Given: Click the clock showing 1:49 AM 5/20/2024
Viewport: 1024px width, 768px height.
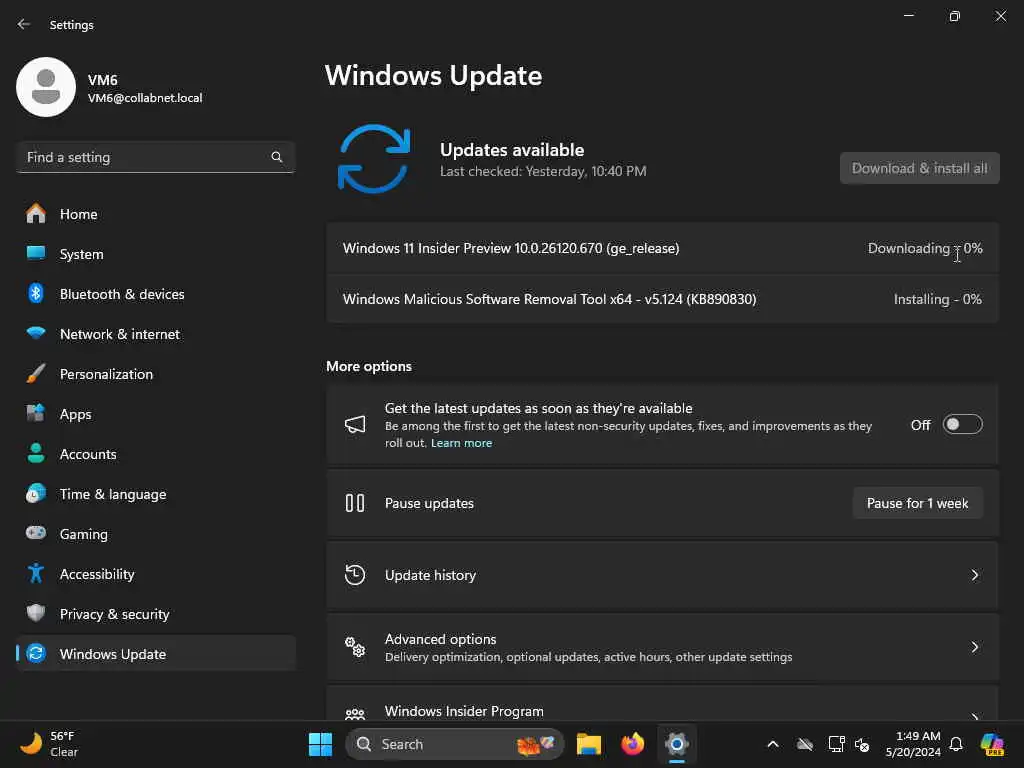Looking at the screenshot, I should click(x=913, y=744).
